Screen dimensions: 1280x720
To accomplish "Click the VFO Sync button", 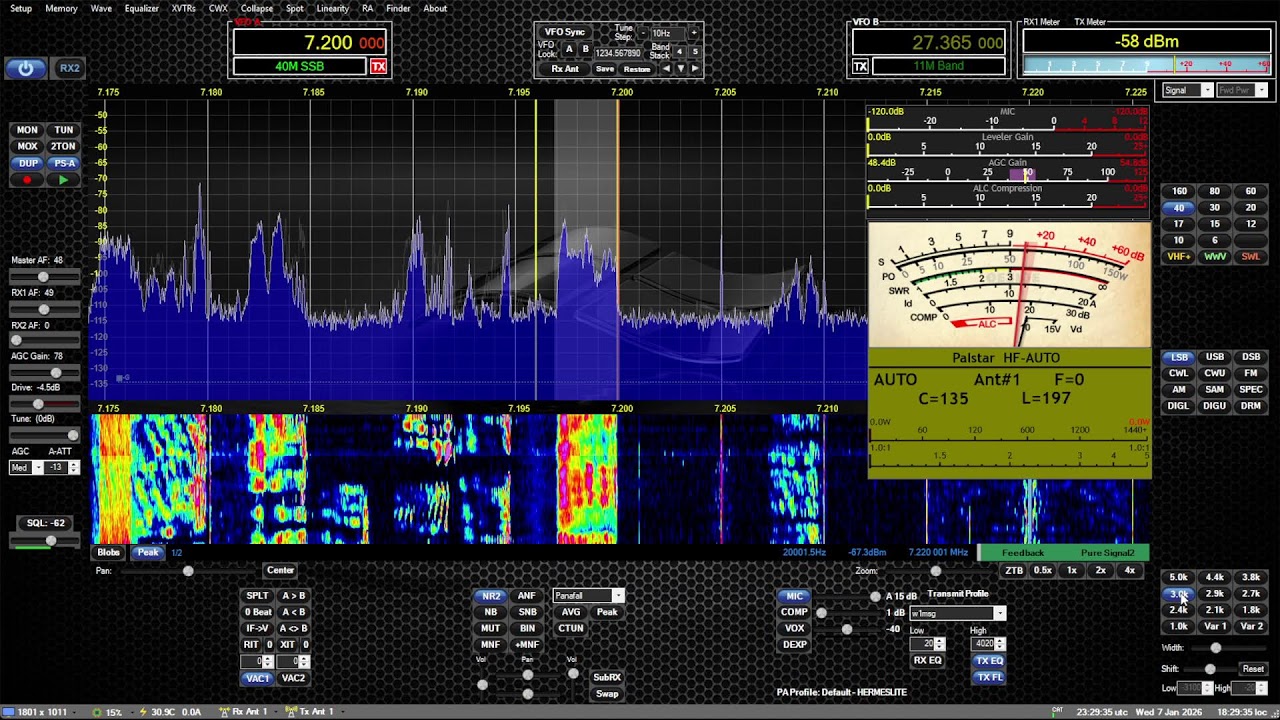I will (564, 32).
